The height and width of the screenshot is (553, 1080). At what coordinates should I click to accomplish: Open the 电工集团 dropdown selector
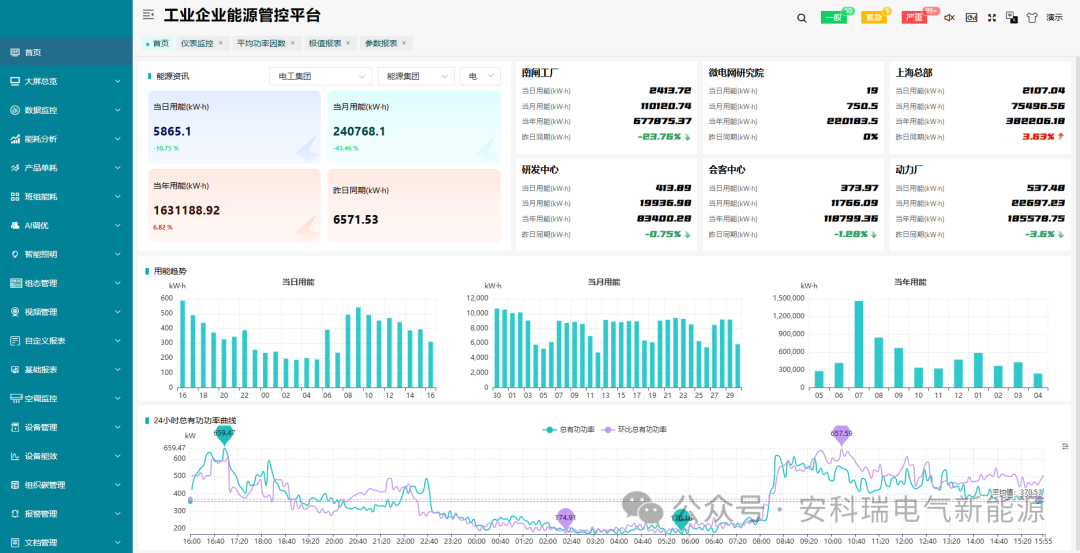click(x=320, y=76)
